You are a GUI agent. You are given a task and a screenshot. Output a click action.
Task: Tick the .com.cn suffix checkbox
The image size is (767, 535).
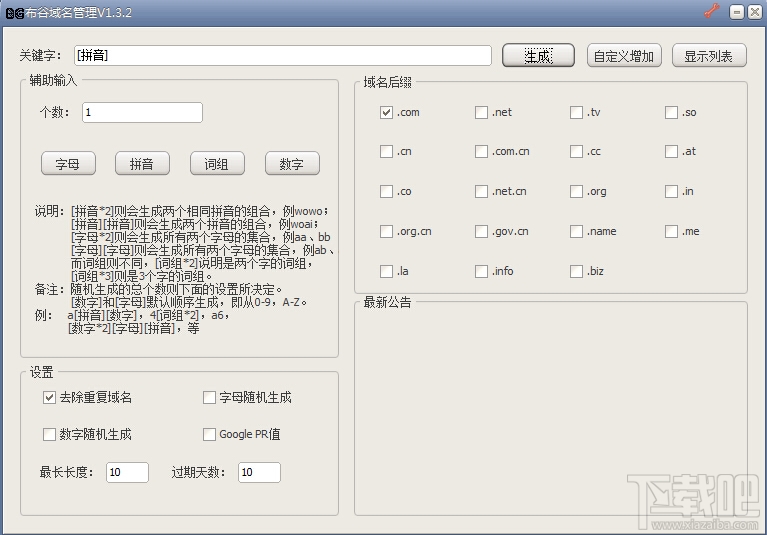pos(481,152)
